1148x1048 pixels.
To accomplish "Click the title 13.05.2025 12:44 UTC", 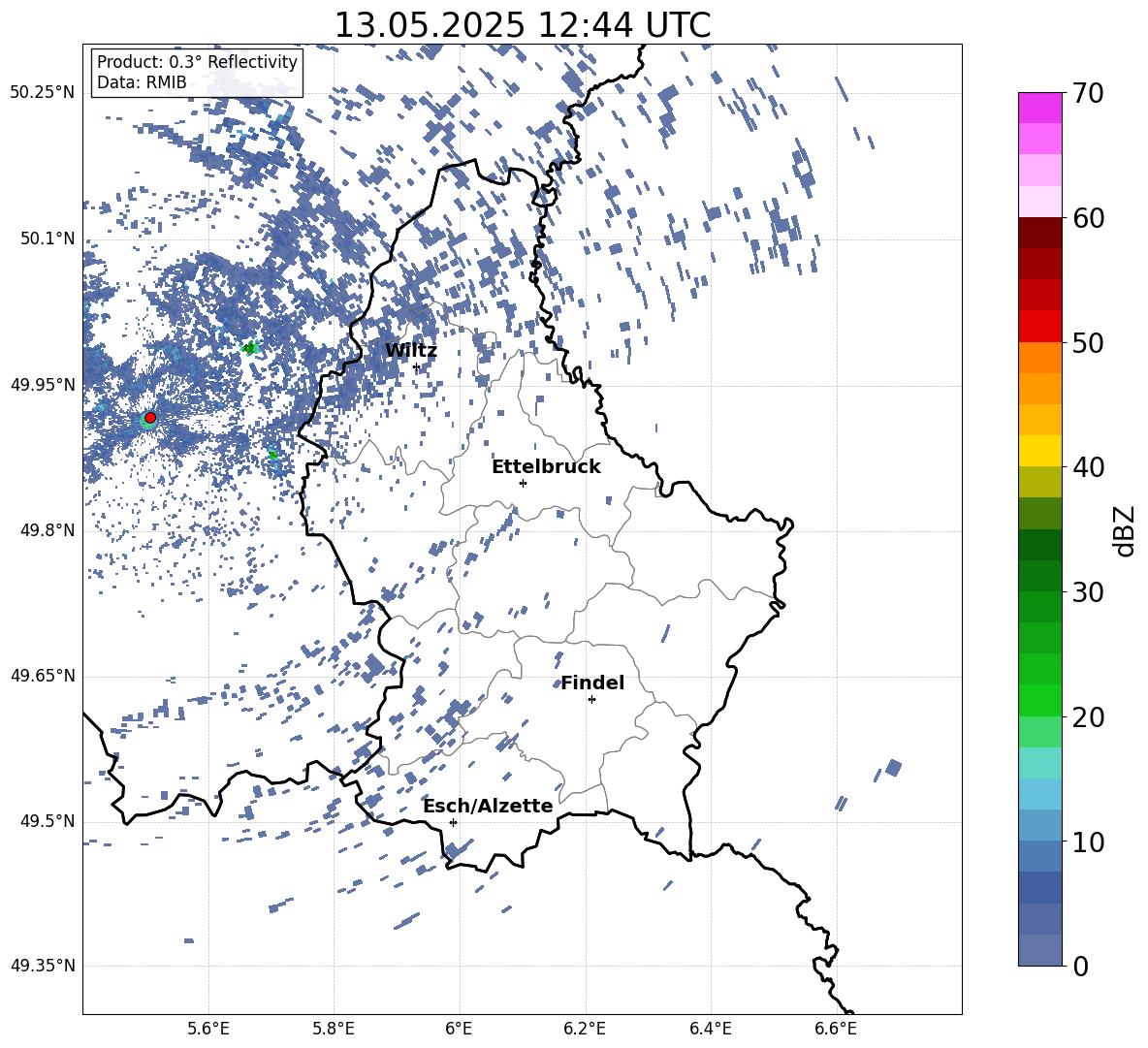I will pyautogui.click(x=523, y=25).
